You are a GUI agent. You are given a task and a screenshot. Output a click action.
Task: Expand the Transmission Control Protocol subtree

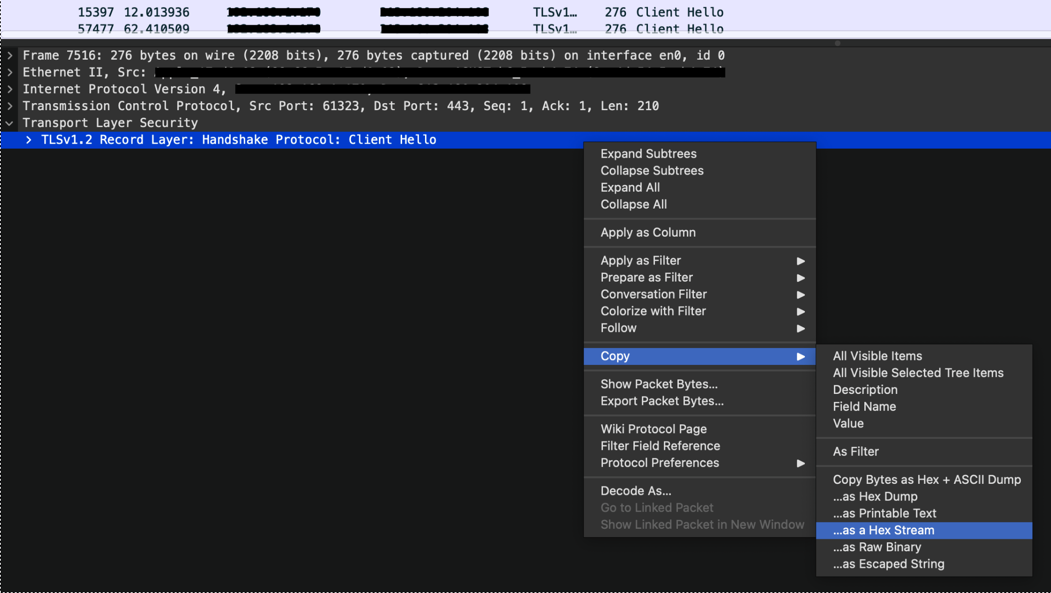[9, 105]
